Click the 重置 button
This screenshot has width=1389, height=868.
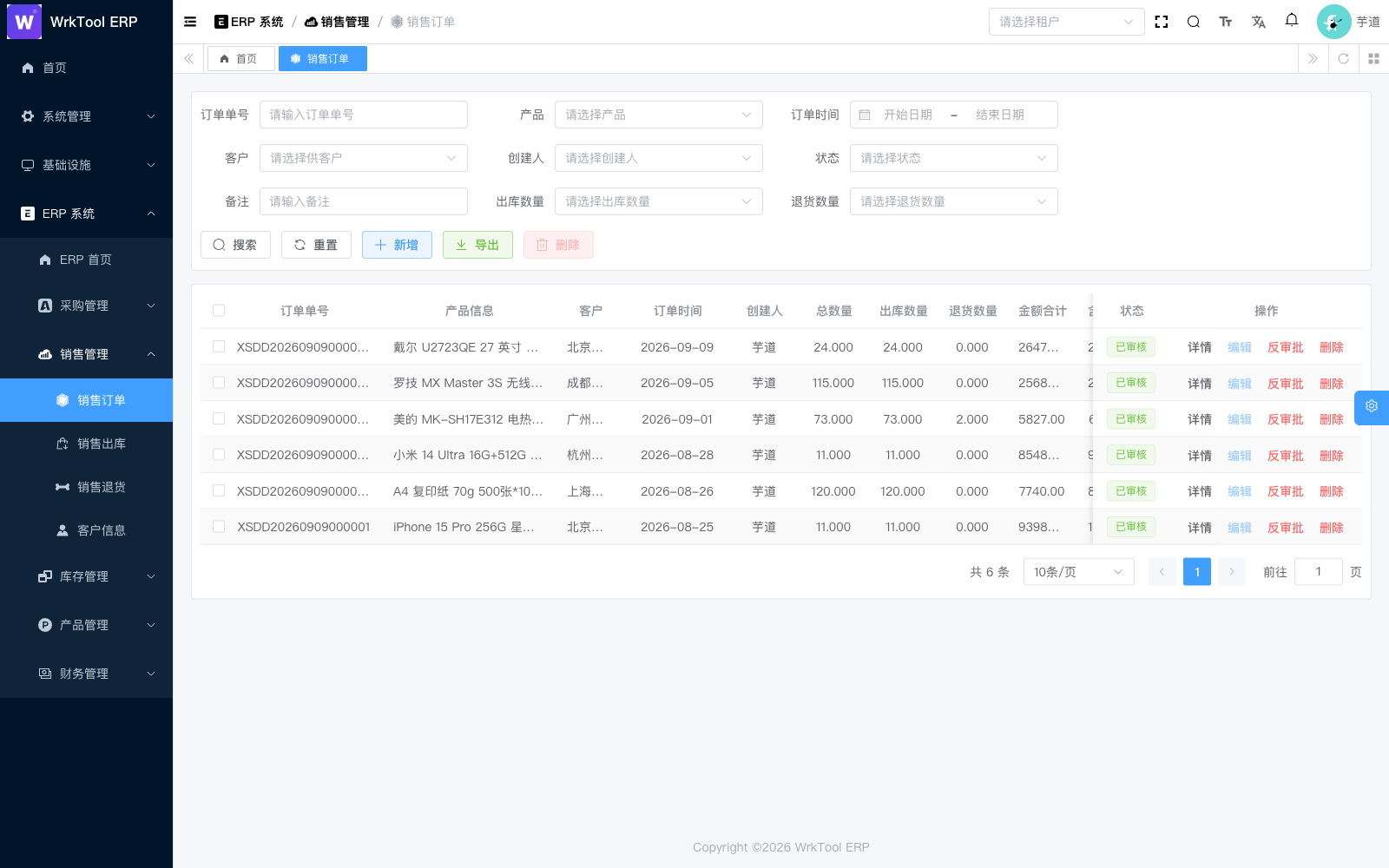coord(316,245)
